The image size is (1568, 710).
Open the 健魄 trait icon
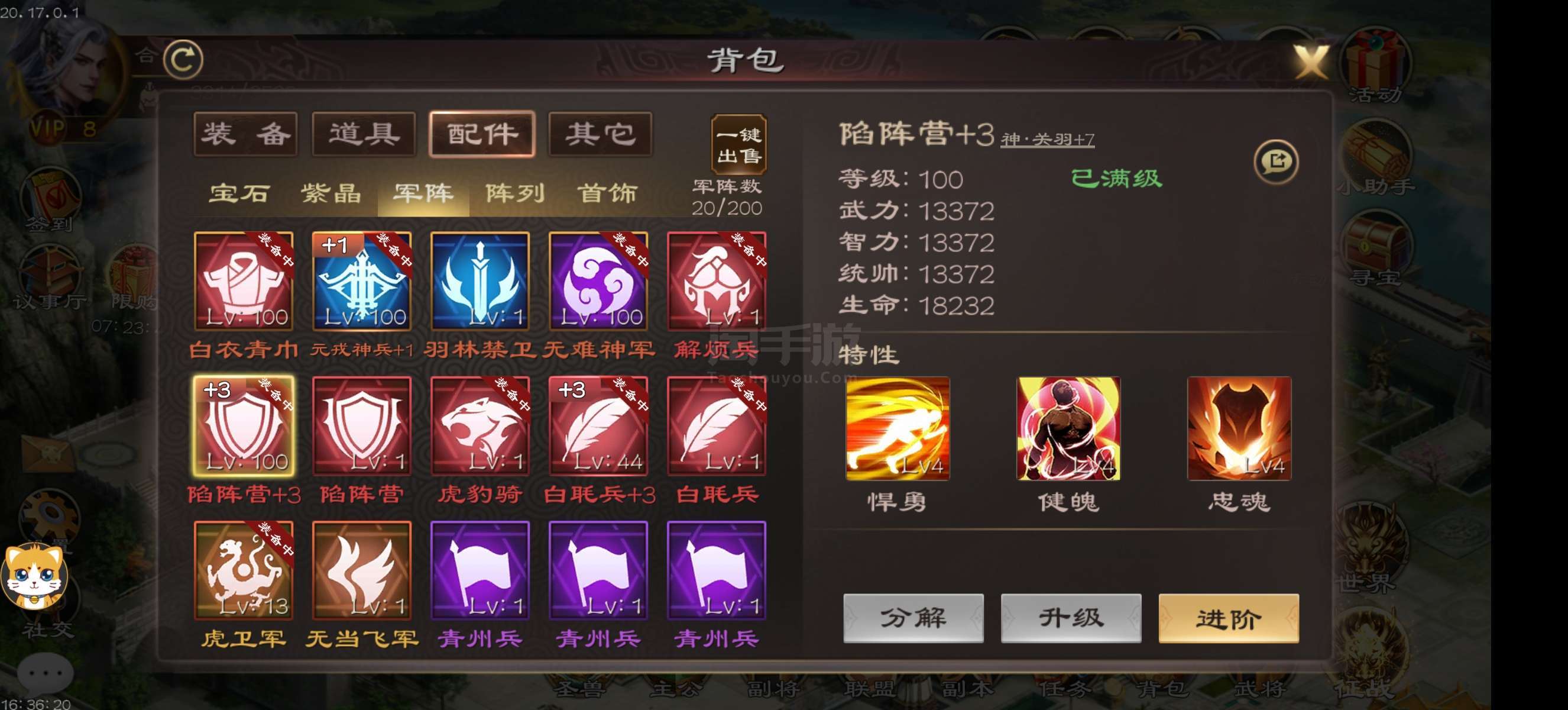click(x=1069, y=429)
